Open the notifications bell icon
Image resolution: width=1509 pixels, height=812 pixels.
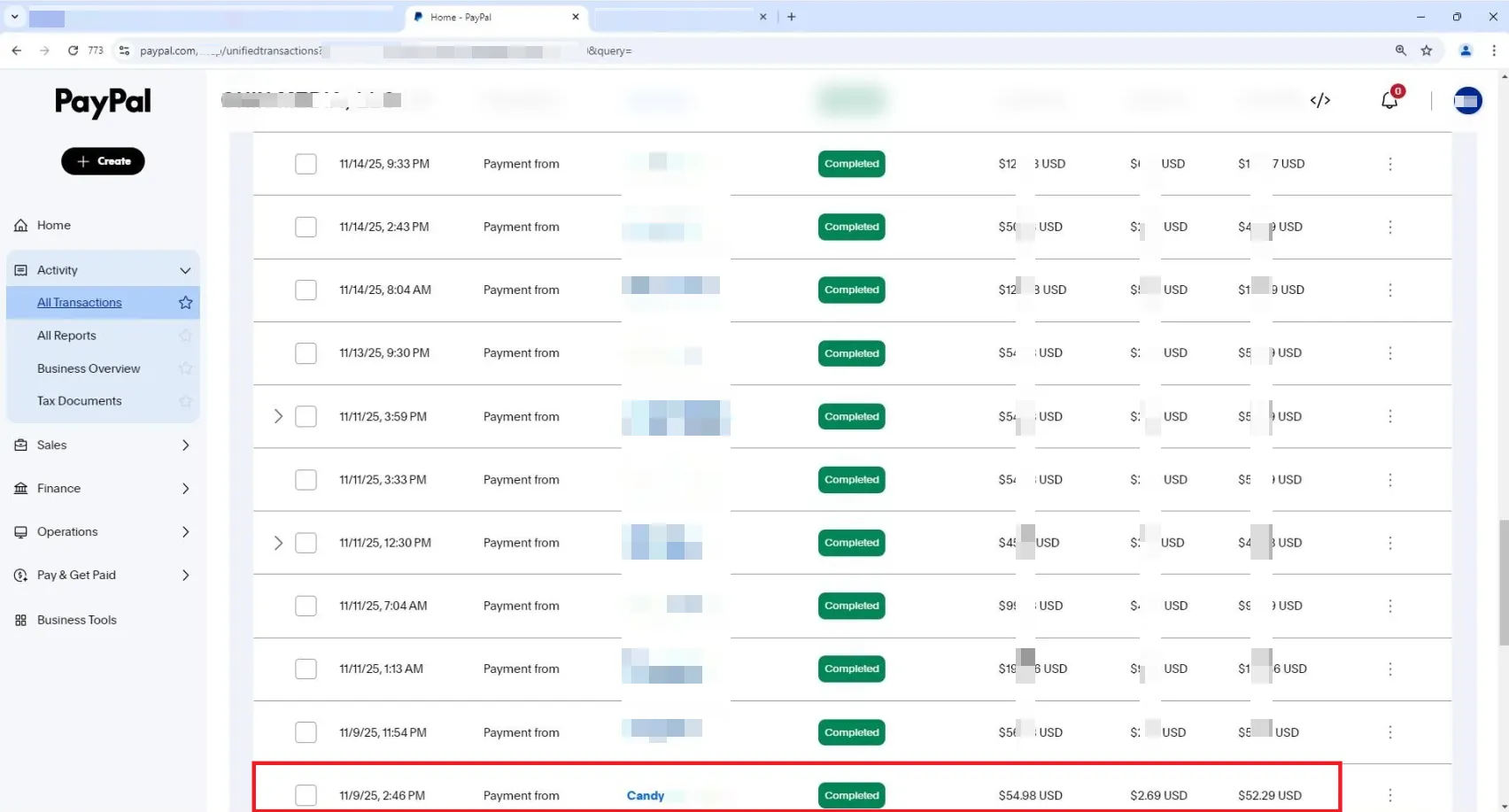click(1389, 100)
